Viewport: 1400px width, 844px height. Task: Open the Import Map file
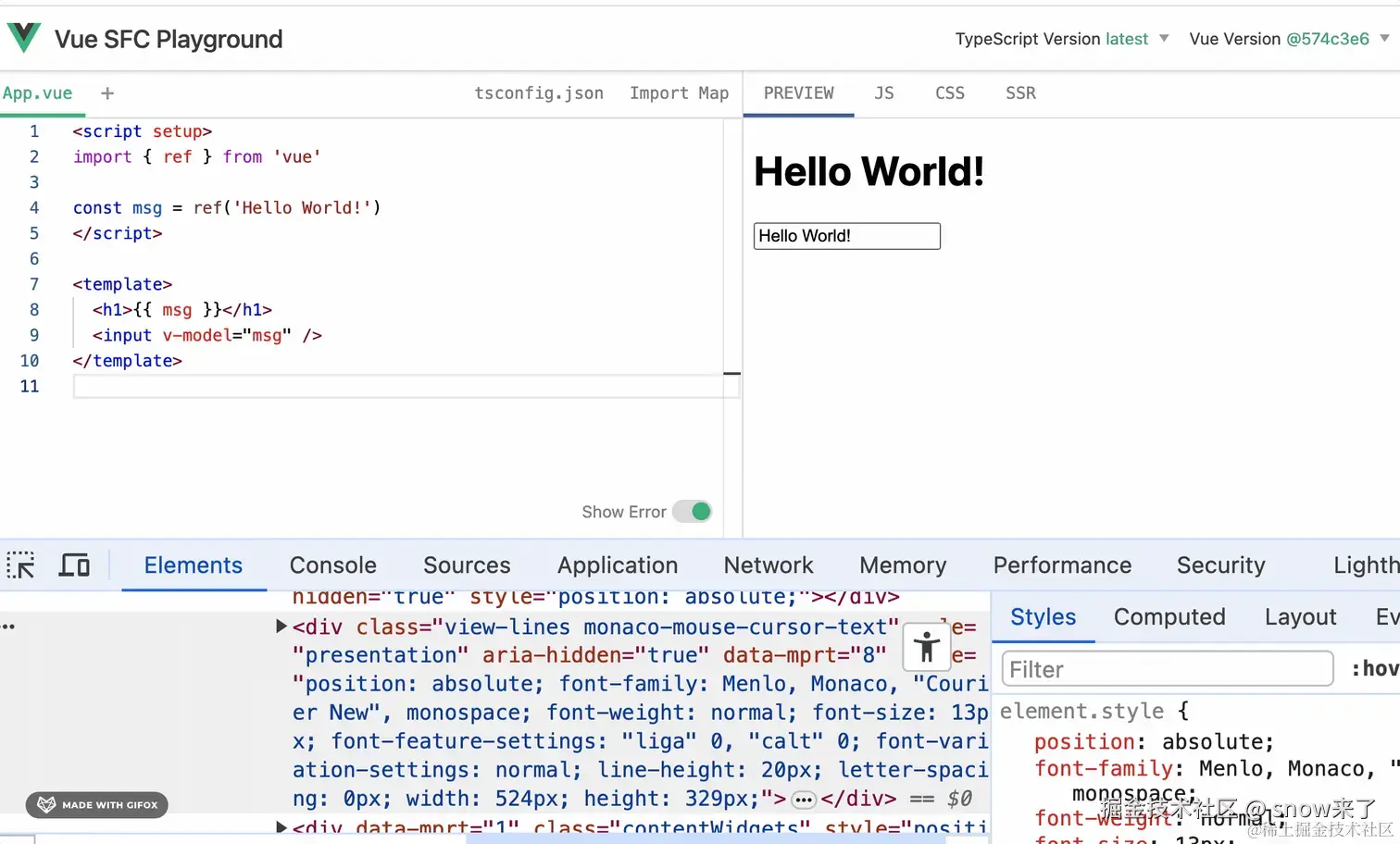point(679,93)
